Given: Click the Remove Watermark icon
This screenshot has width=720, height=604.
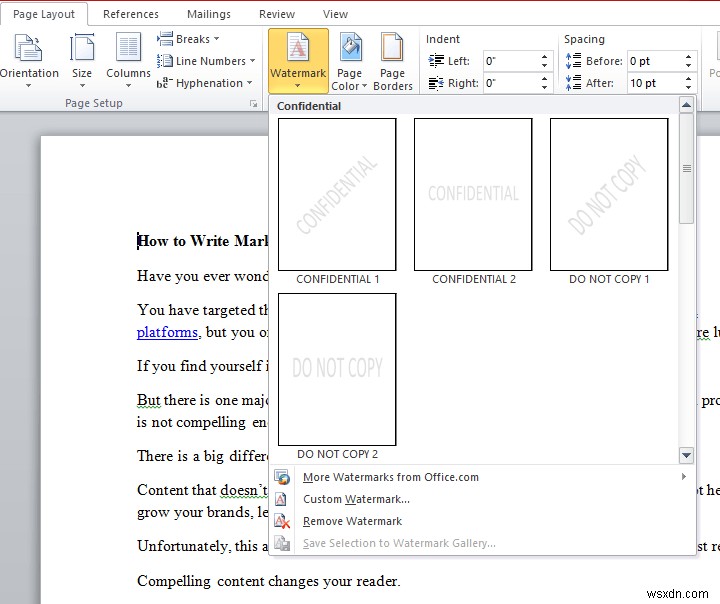Looking at the screenshot, I should tap(282, 521).
